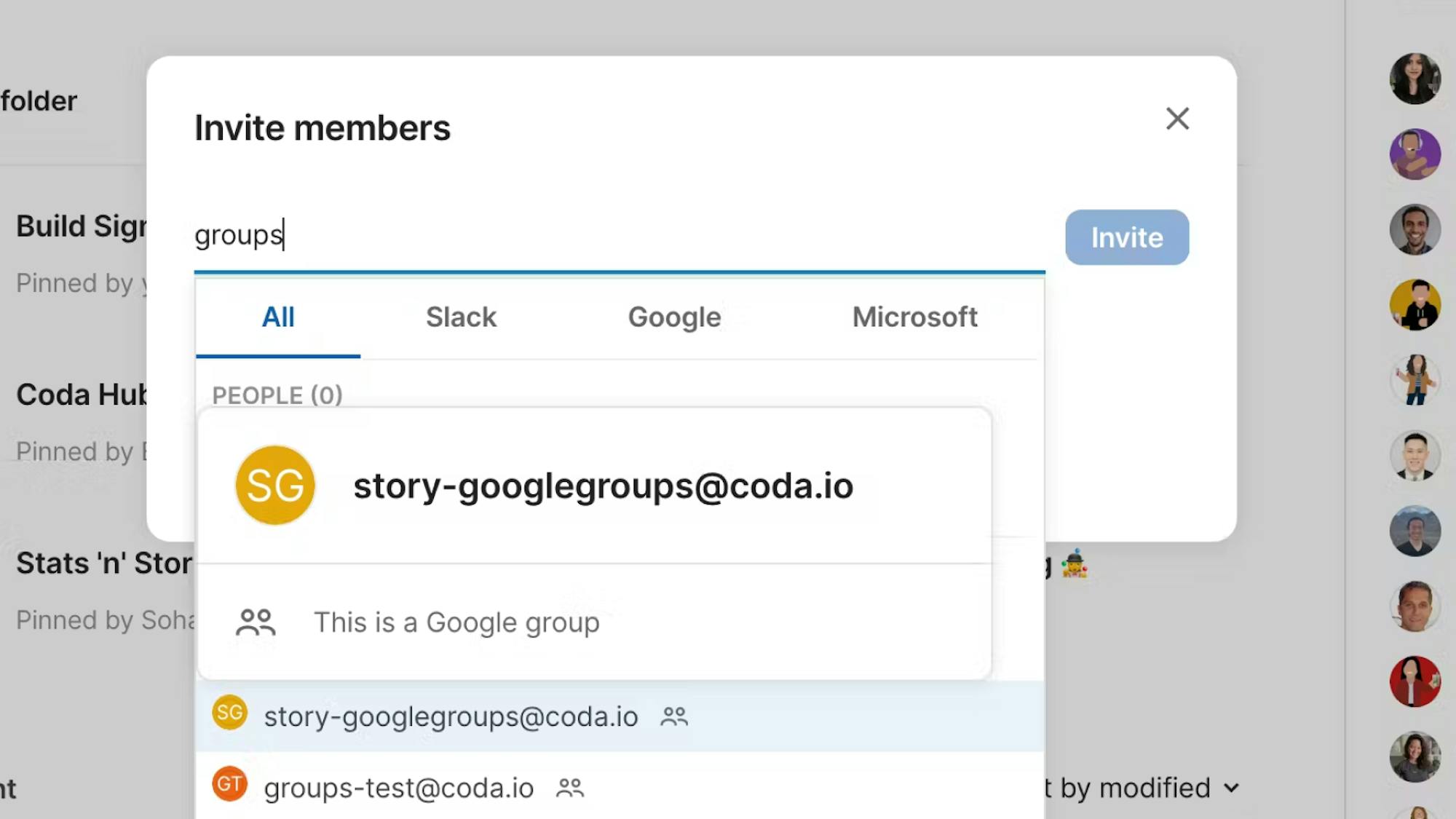Click the people icon next to "This is a Google group"
Image resolution: width=1456 pixels, height=819 pixels.
[x=256, y=622]
